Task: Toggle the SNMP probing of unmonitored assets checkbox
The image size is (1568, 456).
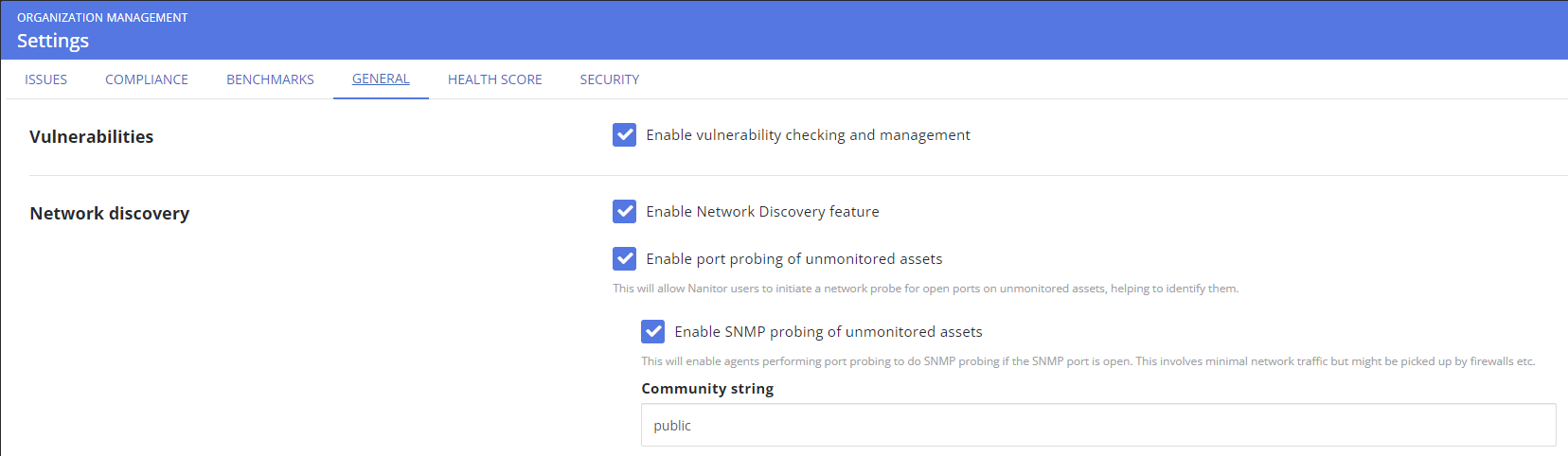Action: [653, 332]
